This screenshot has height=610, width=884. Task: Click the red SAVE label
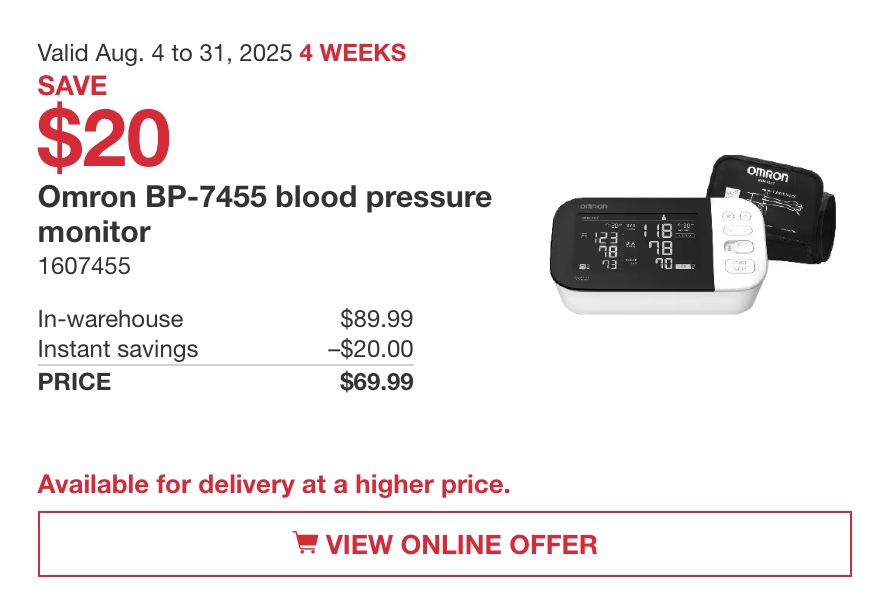(72, 86)
